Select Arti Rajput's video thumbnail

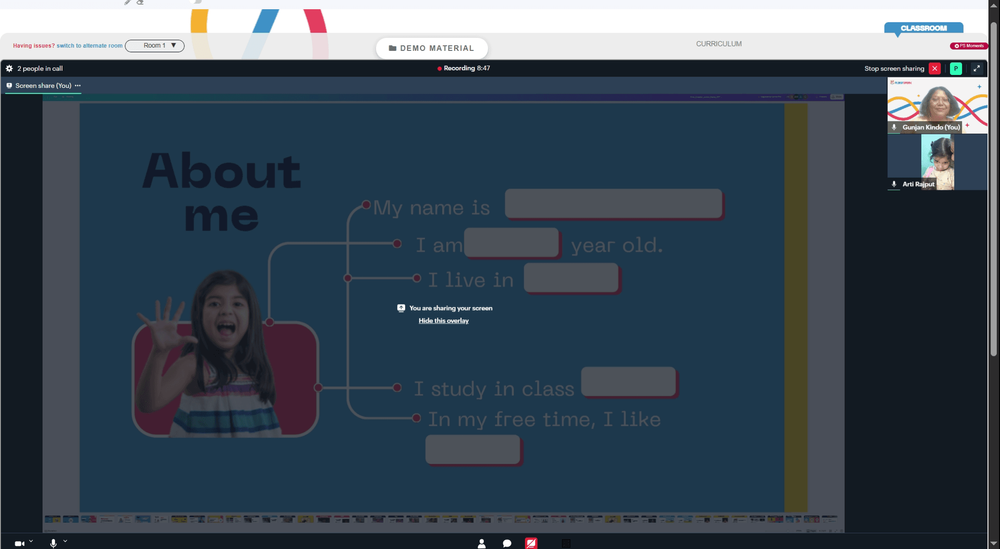coord(937,162)
